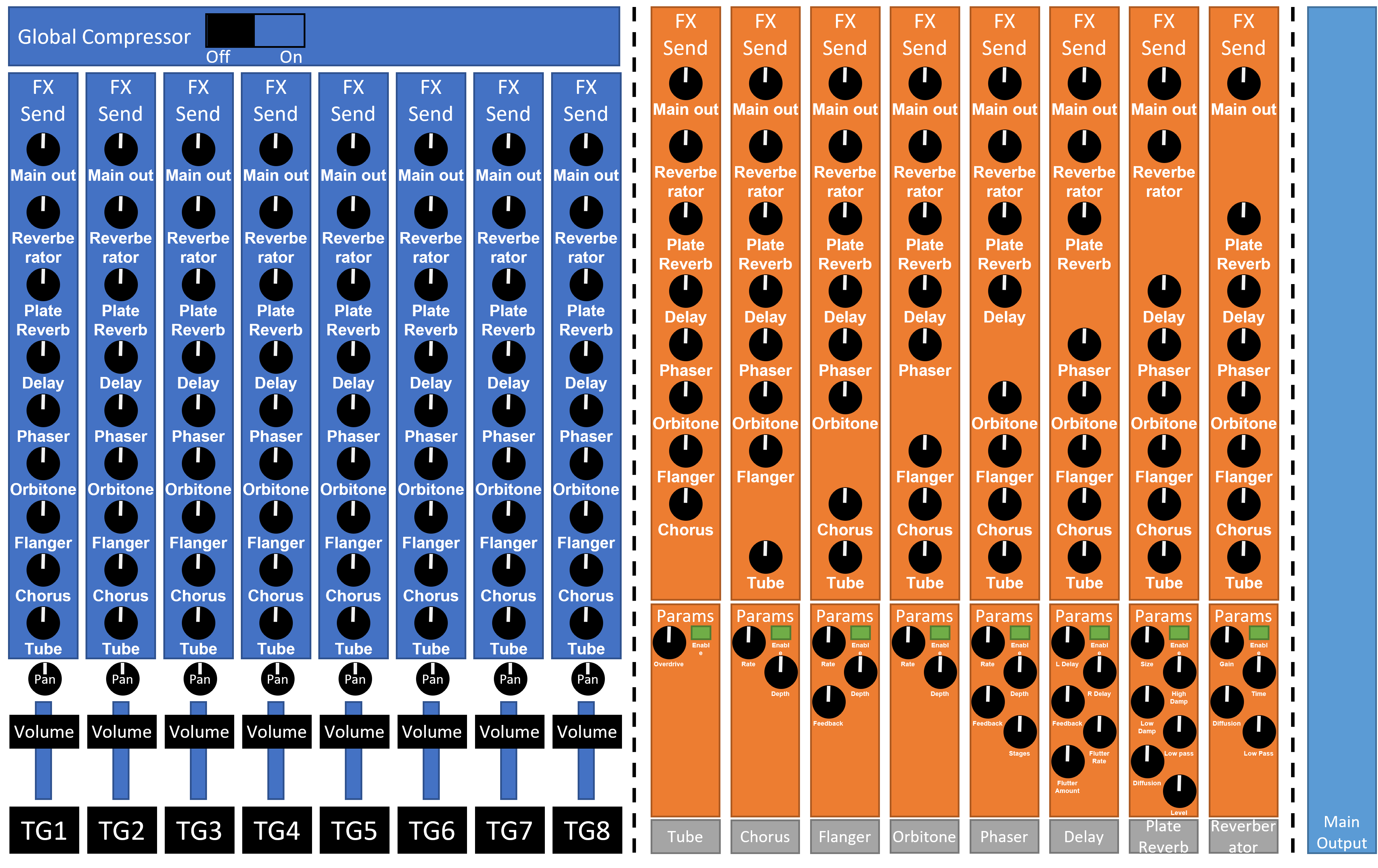Toggle the green Enable button in Reverberator params
Screen dimensions: 1378x868
click(1258, 632)
